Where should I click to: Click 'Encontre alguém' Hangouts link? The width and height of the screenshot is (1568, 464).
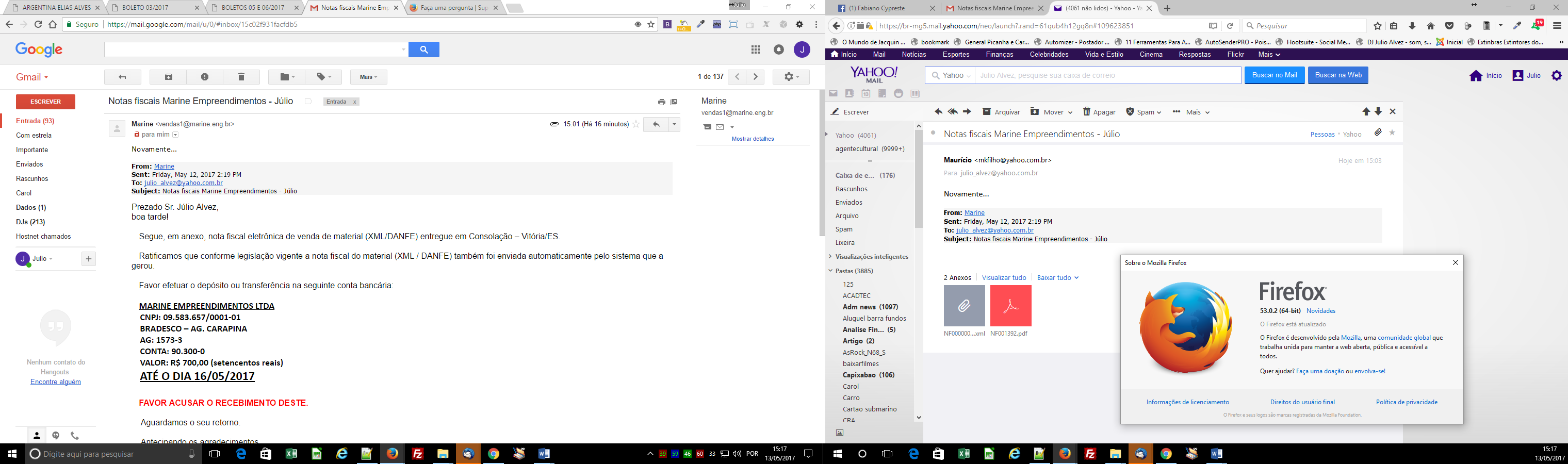(x=55, y=382)
